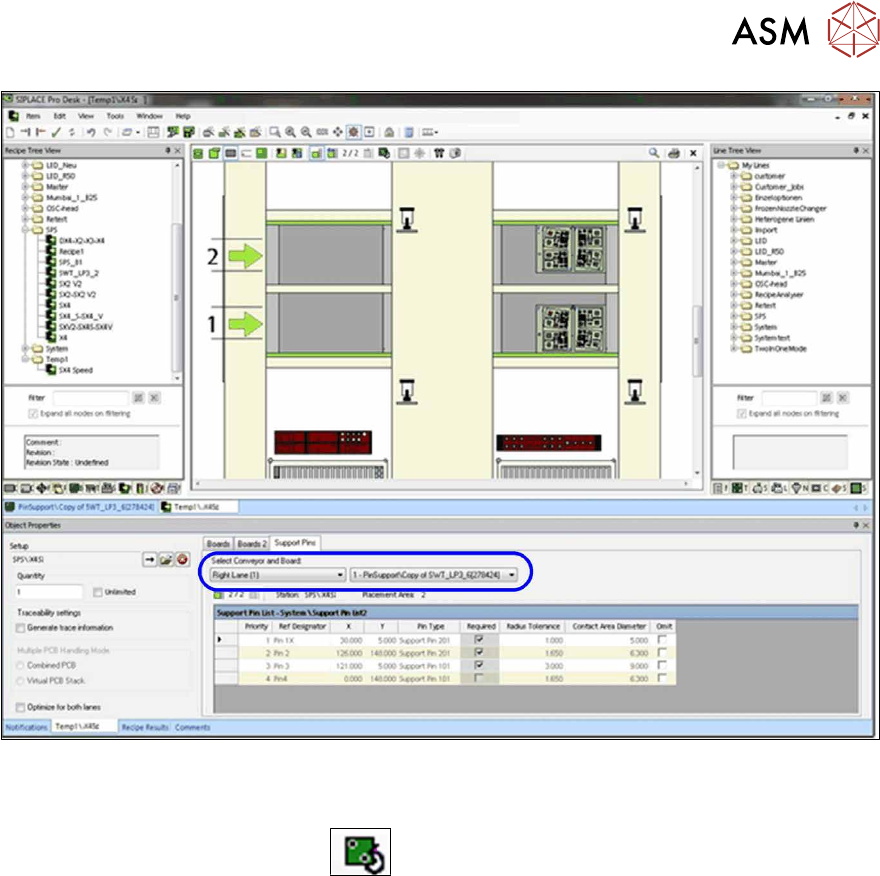Click the blue cylinder database icon
The image size is (880, 876).
coord(409,132)
